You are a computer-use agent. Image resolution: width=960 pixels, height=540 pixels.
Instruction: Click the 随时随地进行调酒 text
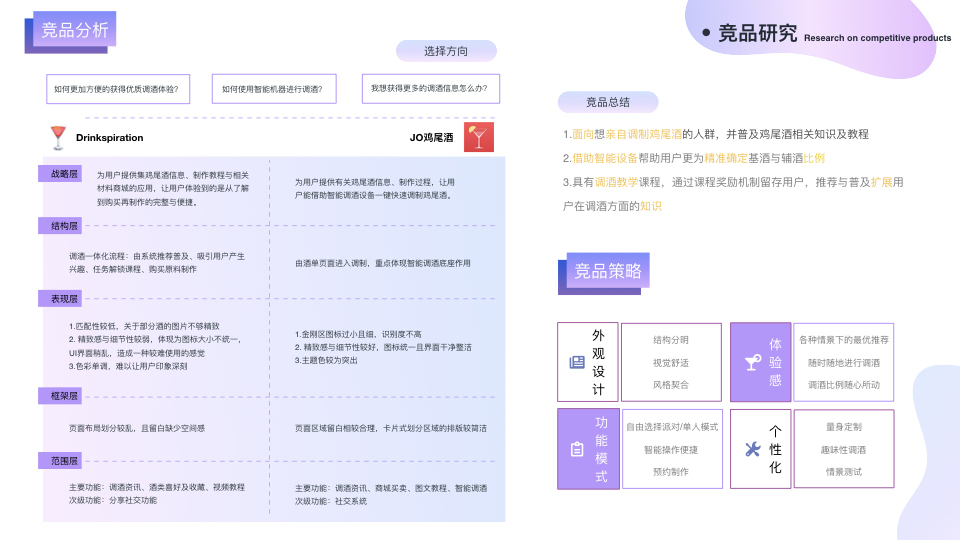(844, 362)
